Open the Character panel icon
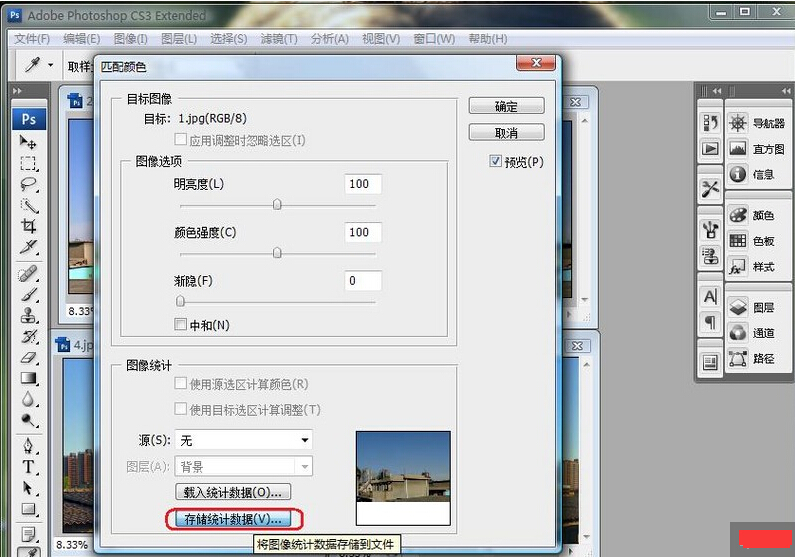 [710, 296]
